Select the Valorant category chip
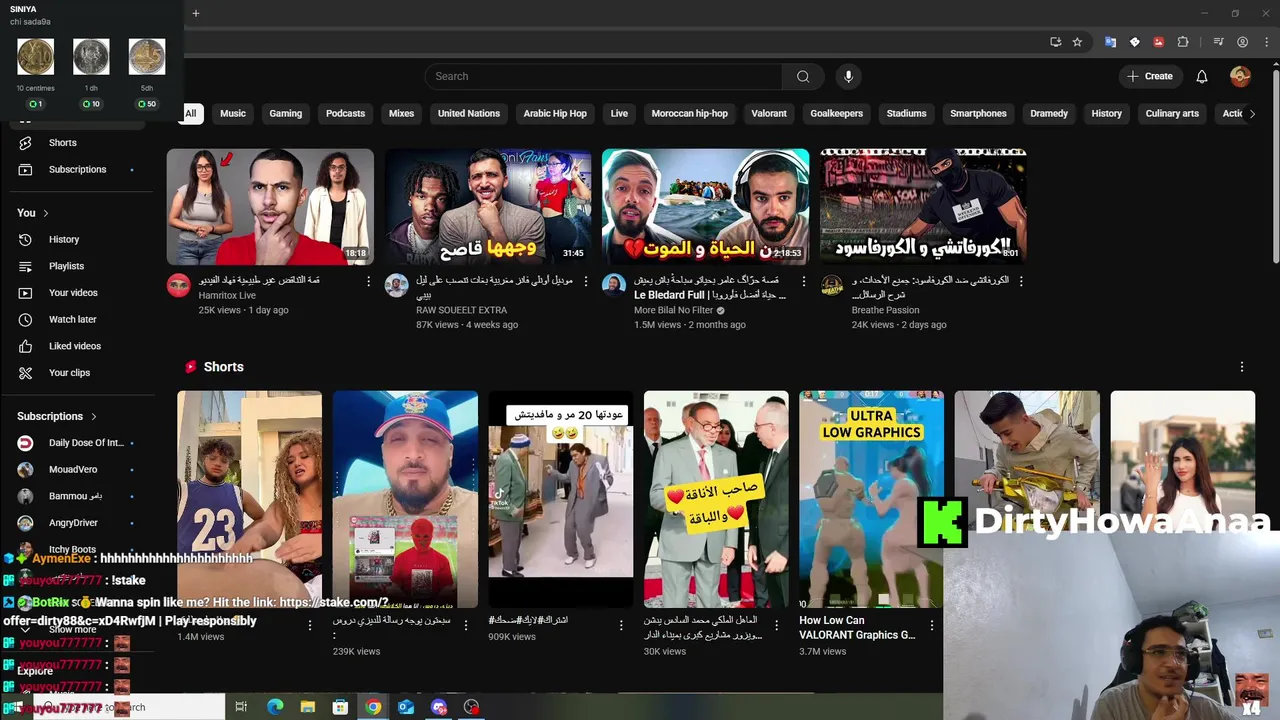Image resolution: width=1280 pixels, height=720 pixels. pos(769,113)
